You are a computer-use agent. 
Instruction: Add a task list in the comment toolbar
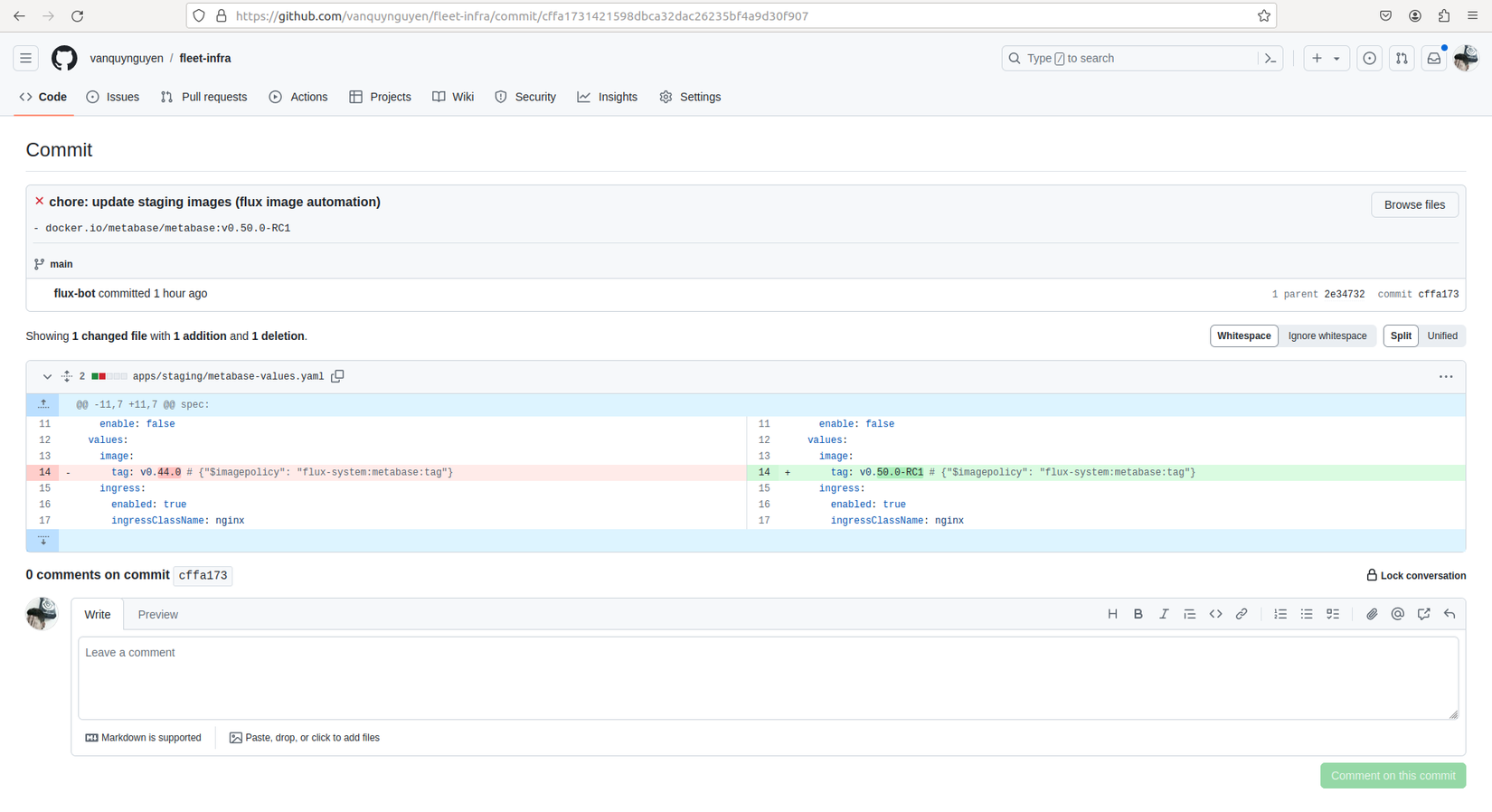click(x=1332, y=614)
